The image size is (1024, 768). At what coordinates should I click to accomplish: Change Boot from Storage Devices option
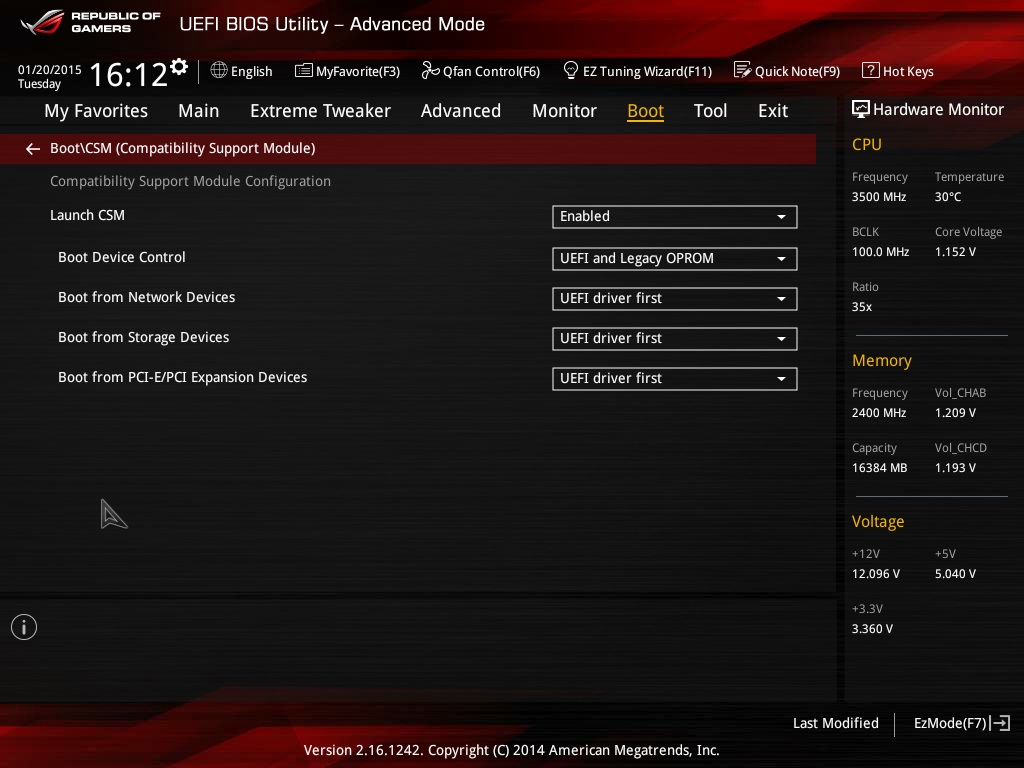click(x=674, y=339)
